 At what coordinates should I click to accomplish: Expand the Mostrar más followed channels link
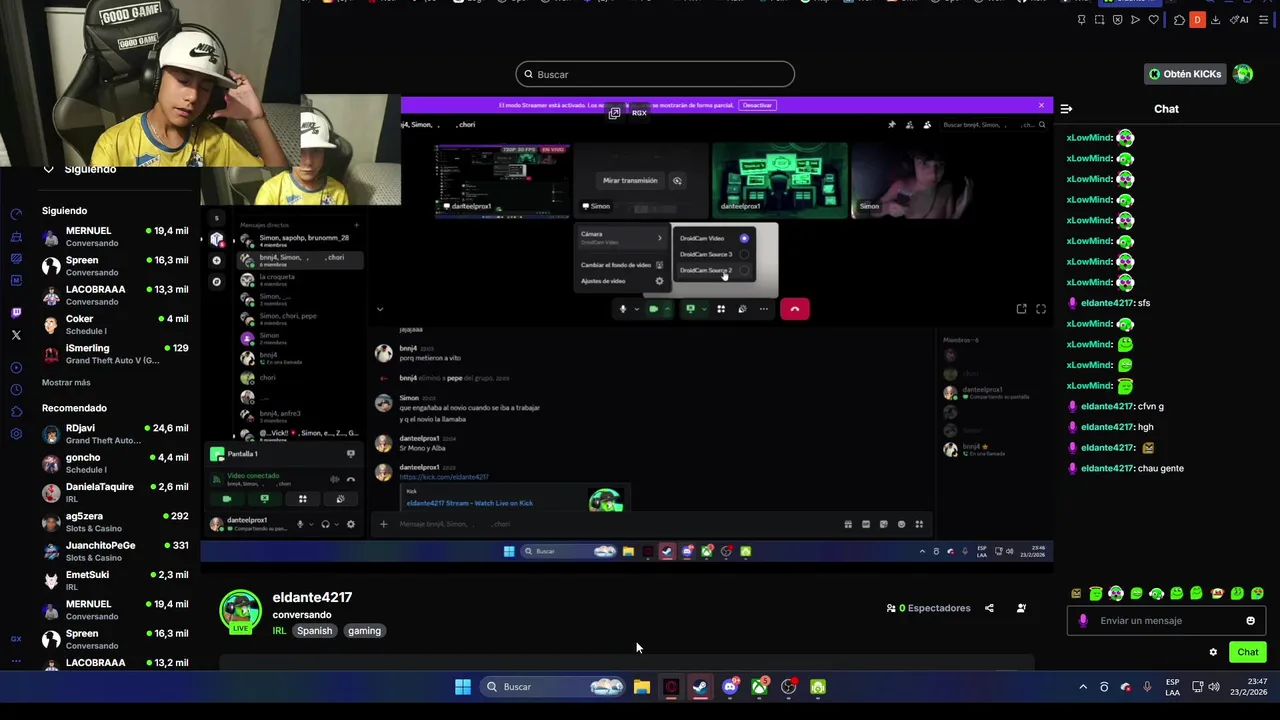tap(66, 382)
